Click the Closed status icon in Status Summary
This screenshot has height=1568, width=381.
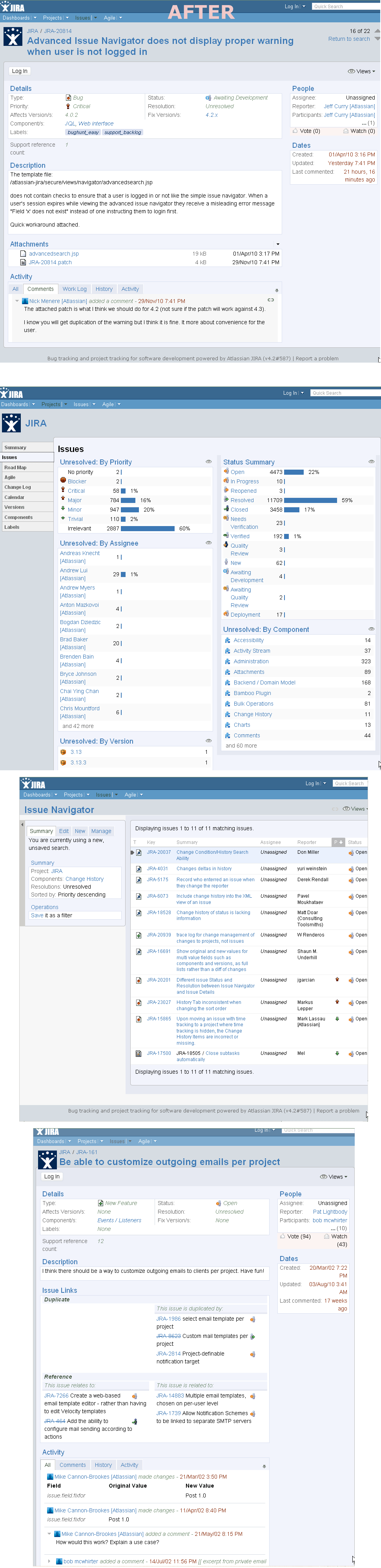click(x=226, y=509)
